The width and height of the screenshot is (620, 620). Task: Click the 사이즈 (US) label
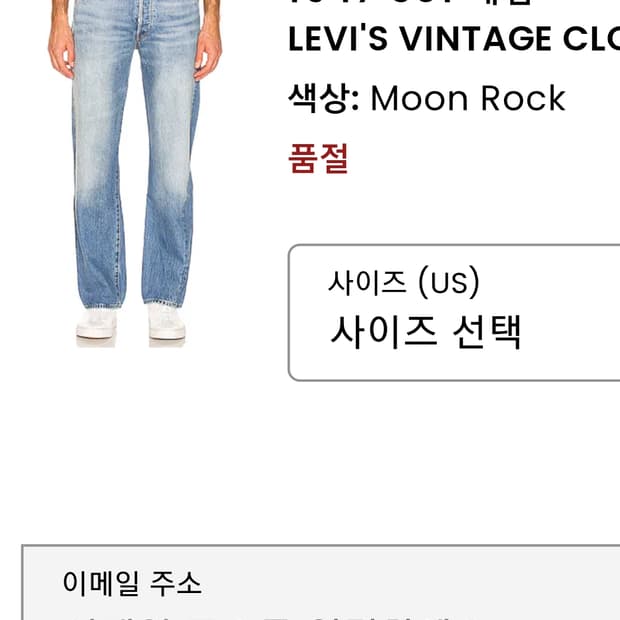(x=404, y=282)
